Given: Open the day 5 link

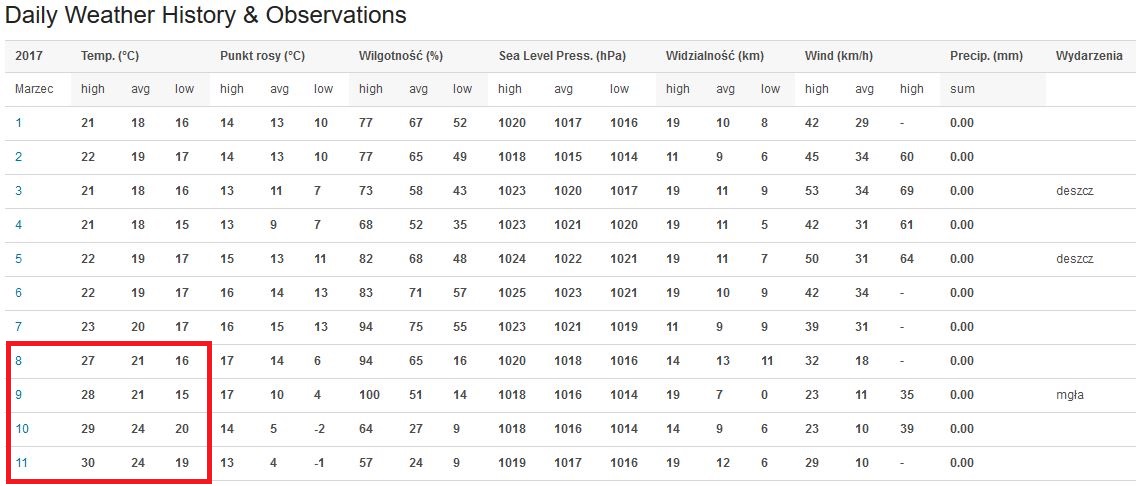Looking at the screenshot, I should [19, 259].
